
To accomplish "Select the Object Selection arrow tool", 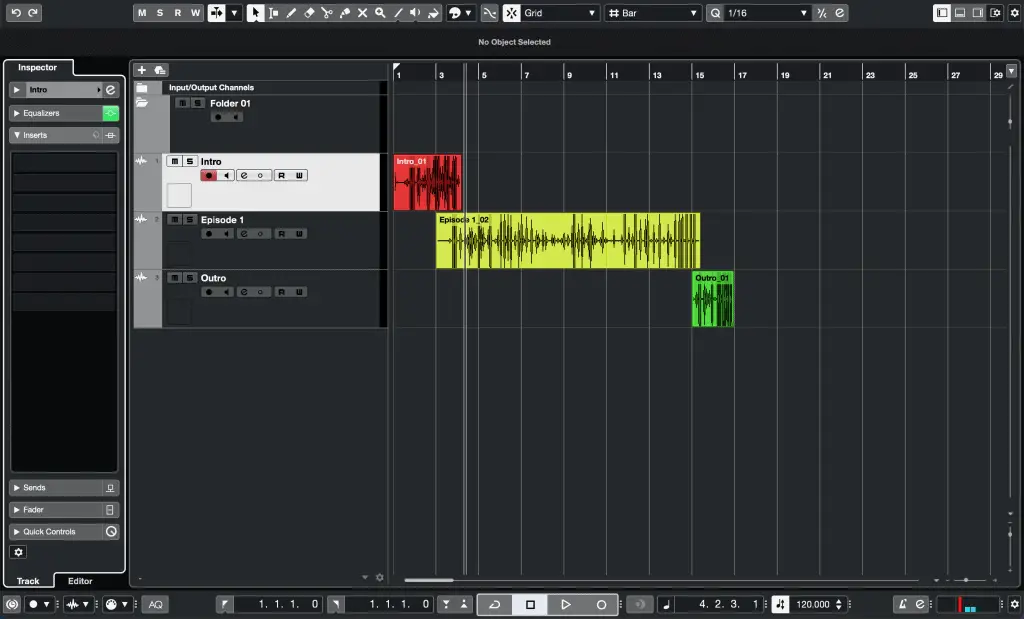I will coord(255,12).
